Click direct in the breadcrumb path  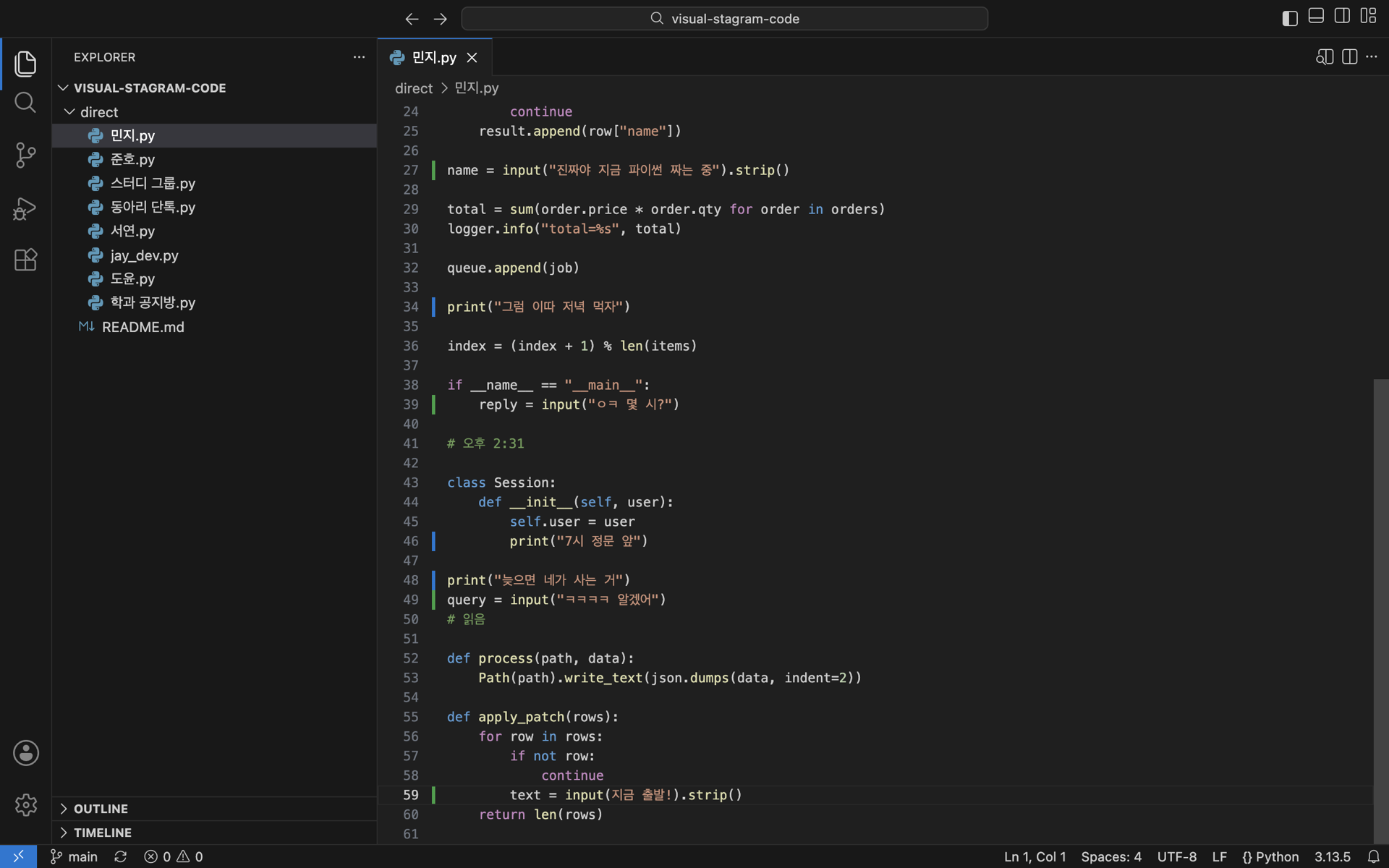[414, 88]
